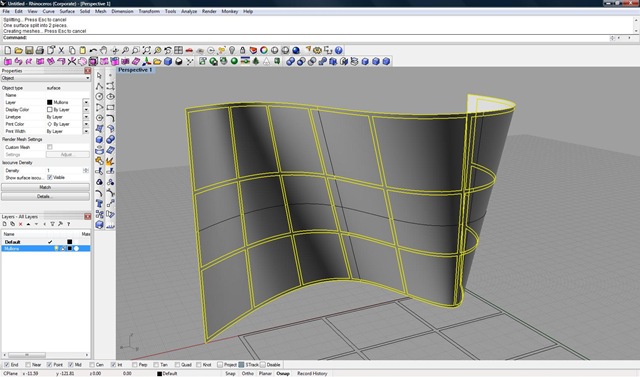Viewport: 640px width, 377px height.
Task: Click the green shaded sphere icon
Action: 234,61
